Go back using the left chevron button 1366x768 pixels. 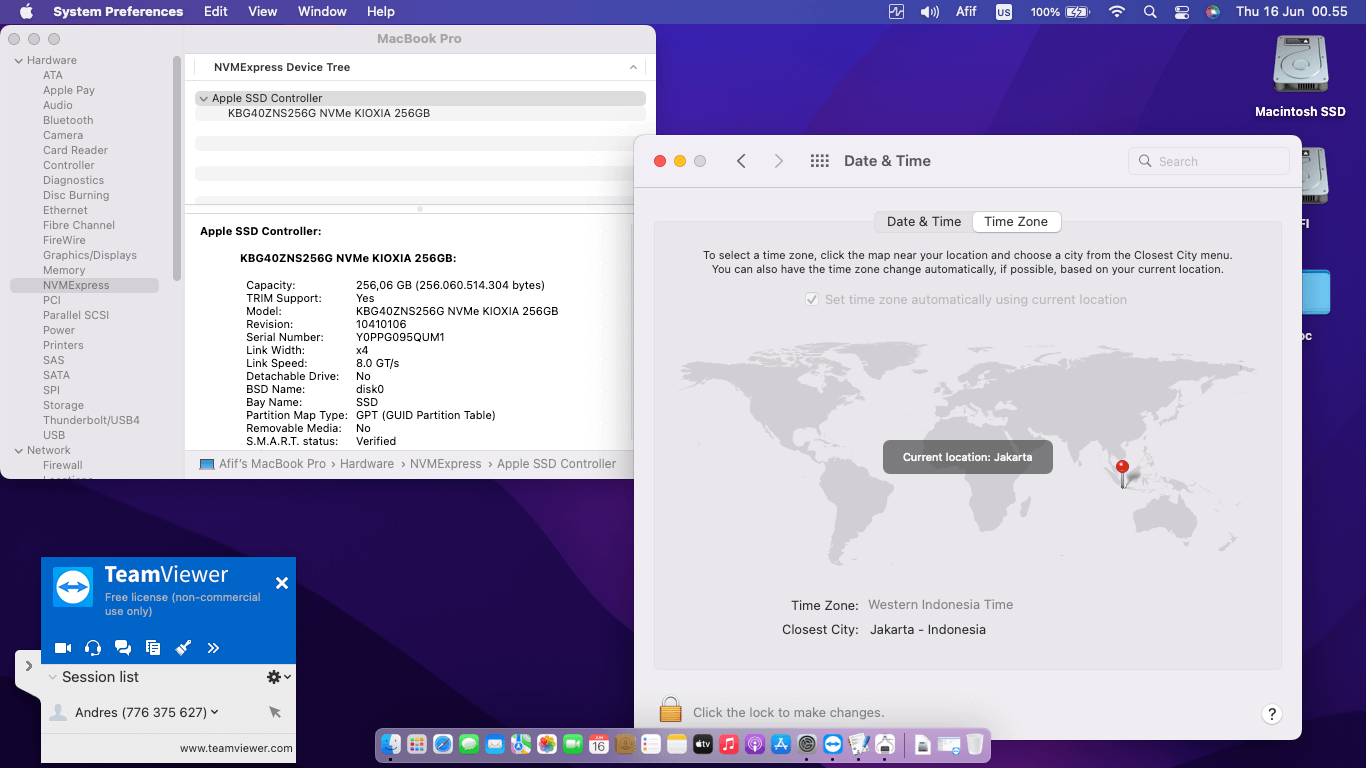click(741, 161)
